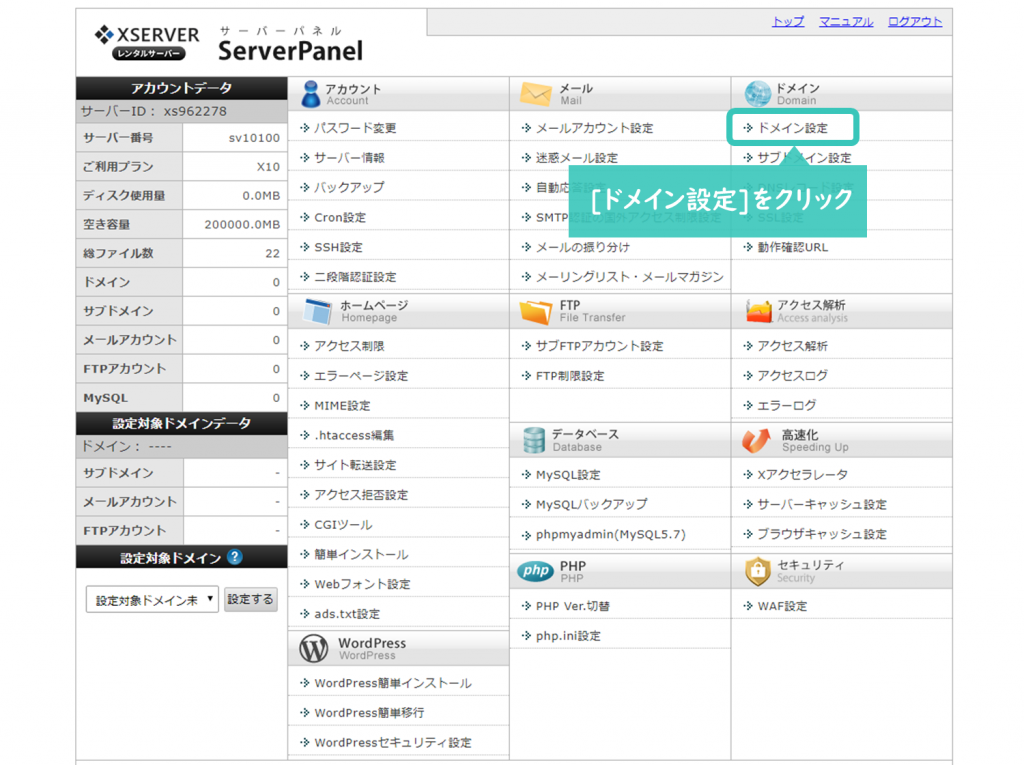This screenshot has width=1024, height=765.
Task: Open アクセス拒否設定
Action: tap(361, 495)
